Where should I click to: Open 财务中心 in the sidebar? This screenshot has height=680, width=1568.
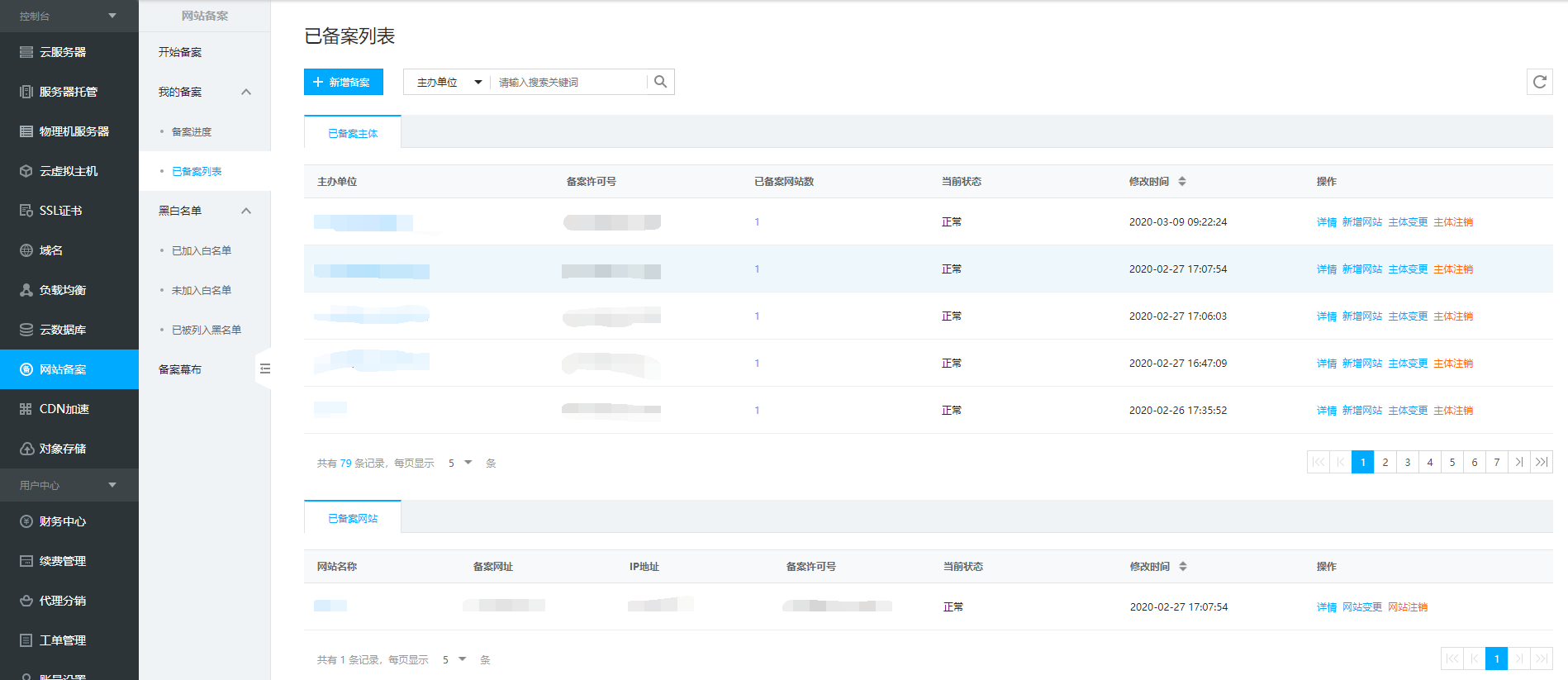coord(63,521)
